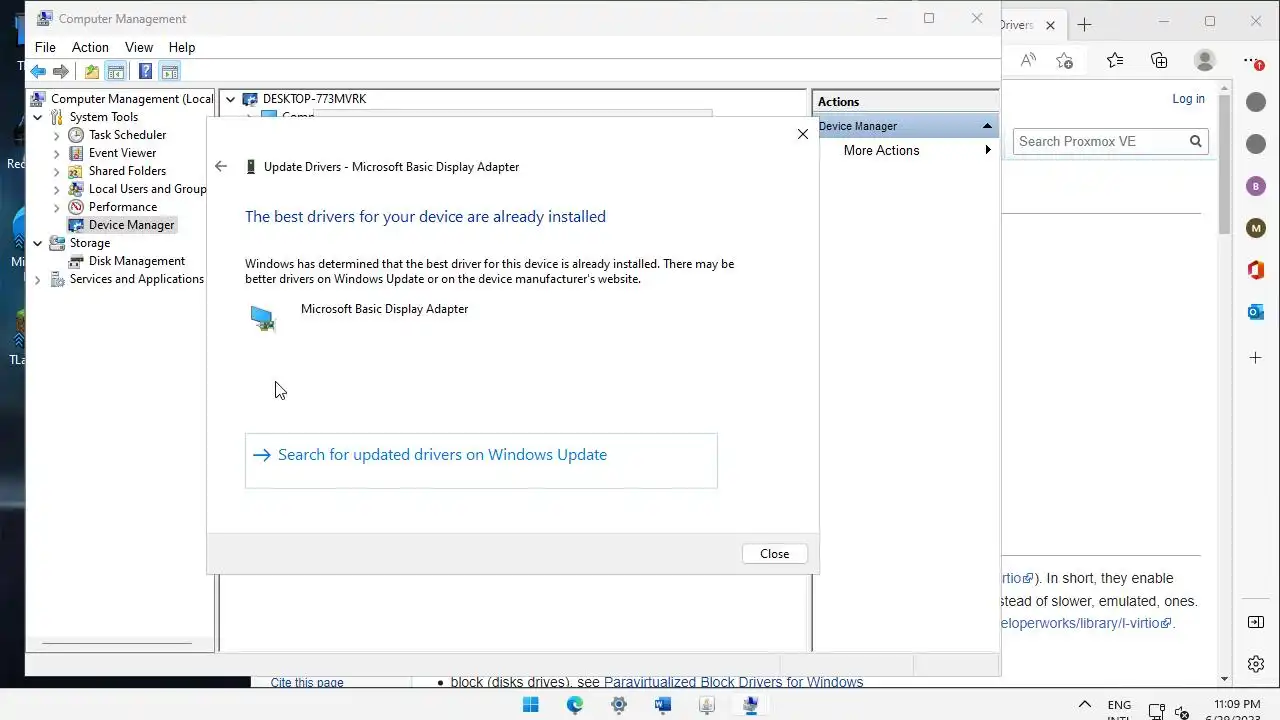Expand the Shared Folders node
Image resolution: width=1280 pixels, height=720 pixels.
[57, 171]
